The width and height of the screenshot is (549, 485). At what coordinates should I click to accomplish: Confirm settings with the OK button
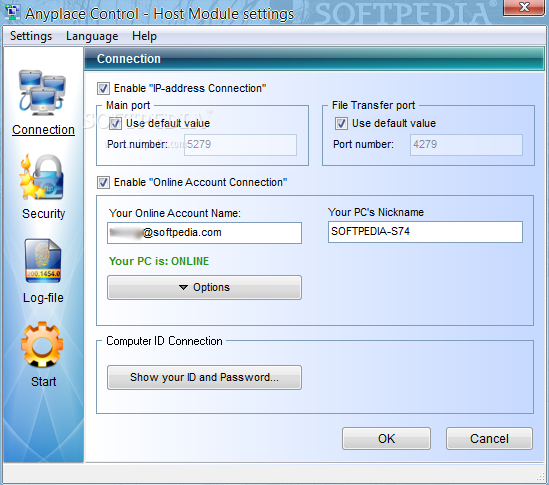pos(386,438)
